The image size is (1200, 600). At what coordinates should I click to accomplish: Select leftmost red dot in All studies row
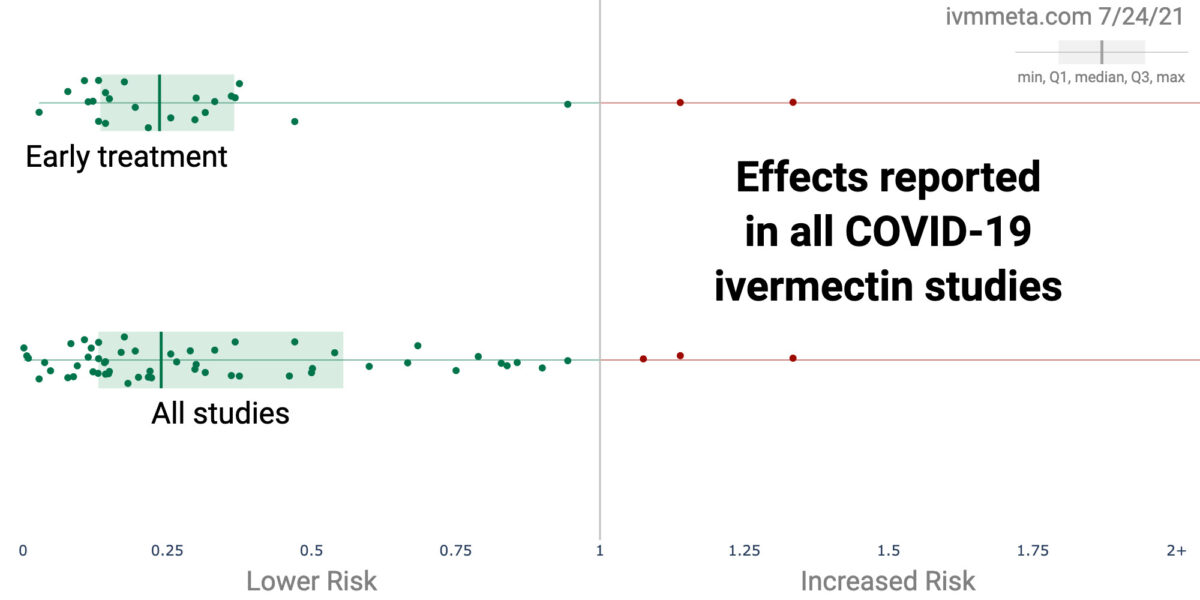point(643,358)
